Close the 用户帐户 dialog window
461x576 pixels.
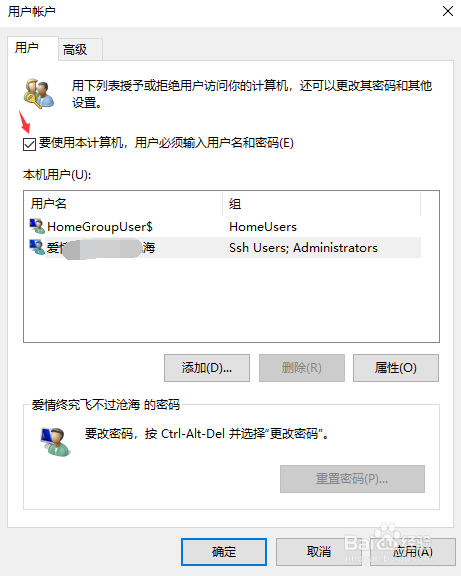point(447,11)
